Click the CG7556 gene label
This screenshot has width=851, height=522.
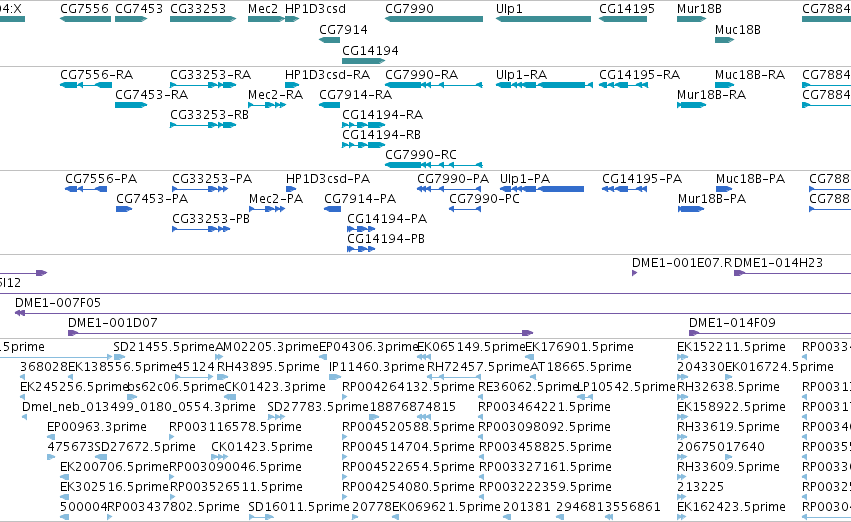point(85,9)
